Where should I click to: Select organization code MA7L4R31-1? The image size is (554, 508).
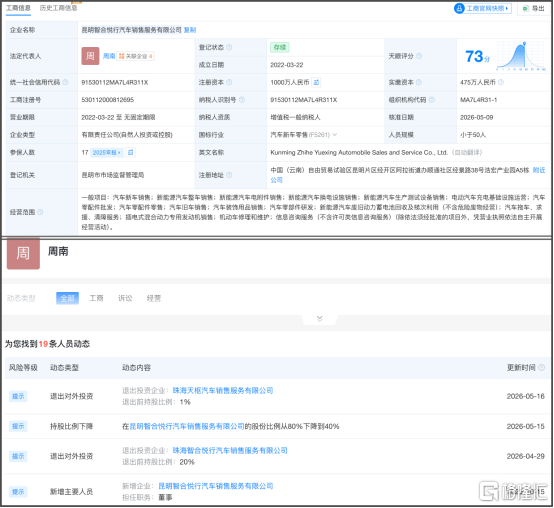coord(478,100)
